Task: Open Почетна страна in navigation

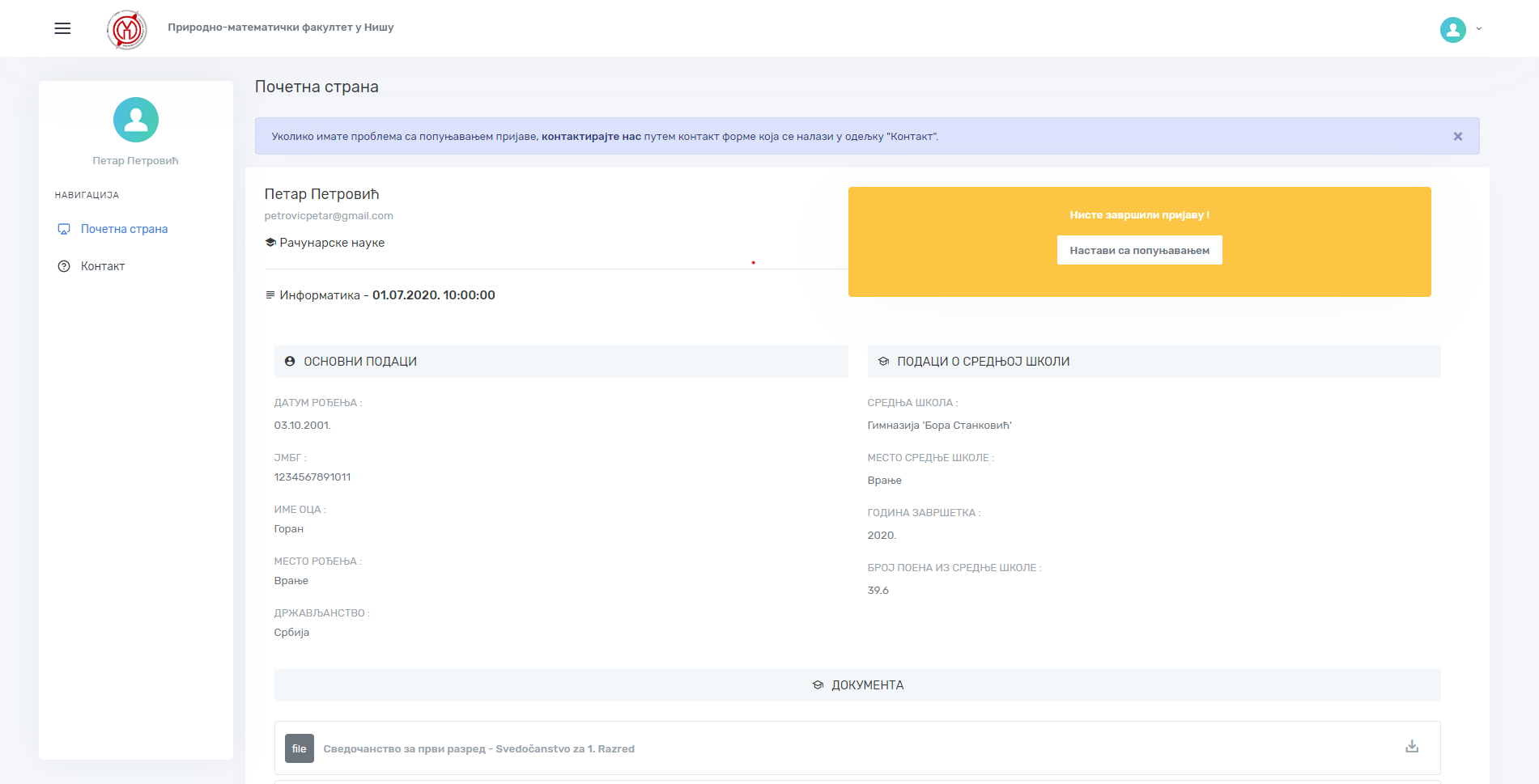Action: [x=124, y=229]
